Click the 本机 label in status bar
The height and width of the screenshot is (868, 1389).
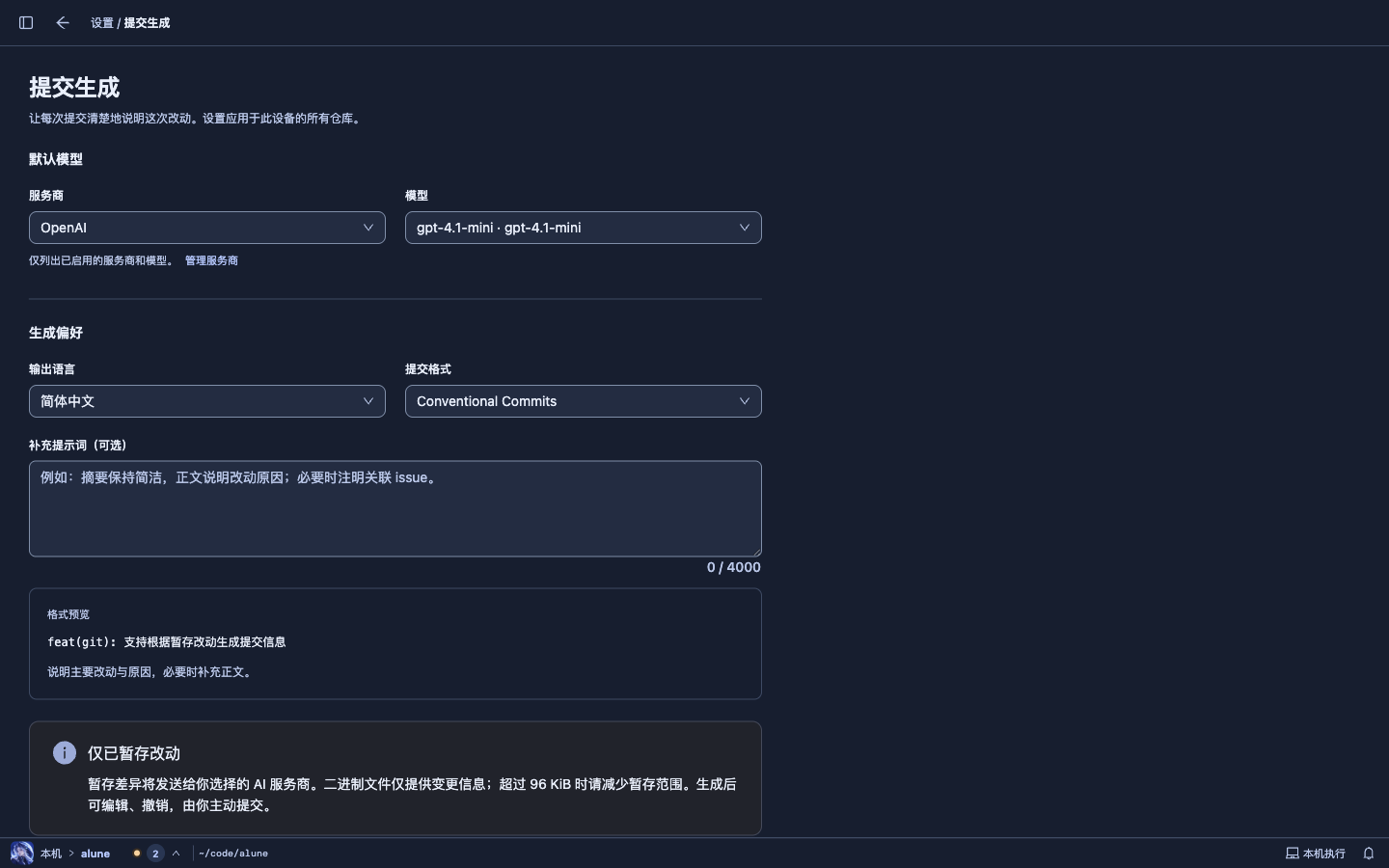pos(51,854)
